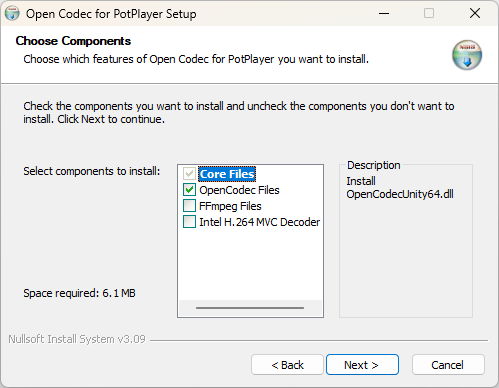Click the installer icon in title bar
Screen dimensions: 499x388
pos(12,14)
